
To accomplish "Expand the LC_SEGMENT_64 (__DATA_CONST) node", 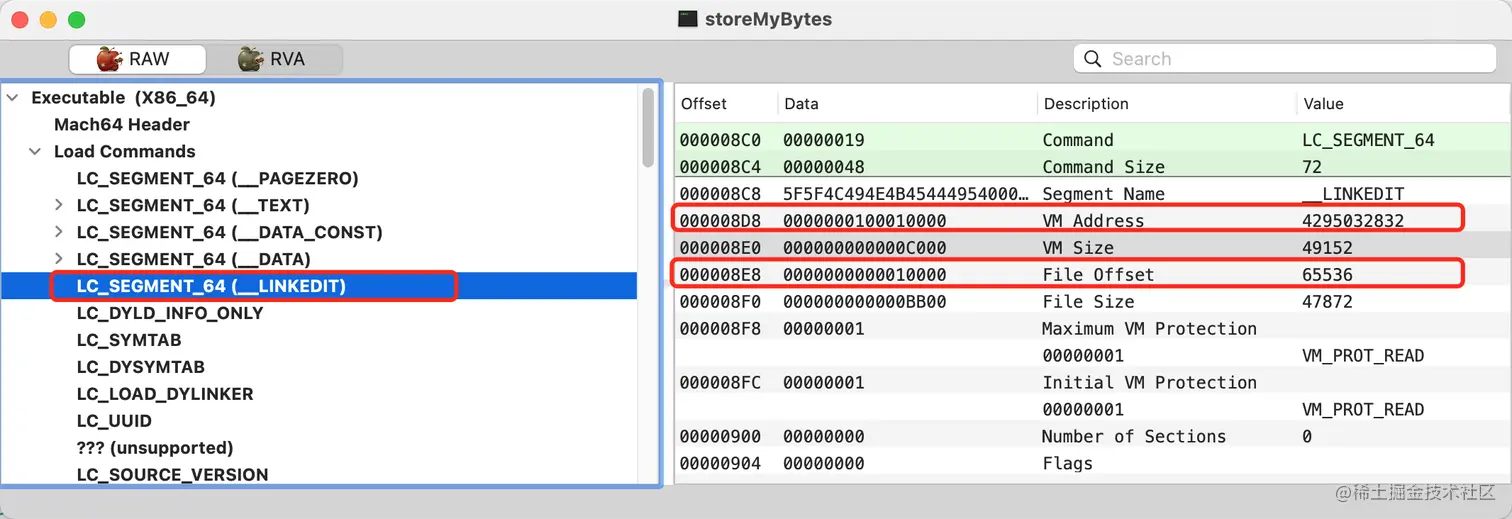I will tap(58, 233).
